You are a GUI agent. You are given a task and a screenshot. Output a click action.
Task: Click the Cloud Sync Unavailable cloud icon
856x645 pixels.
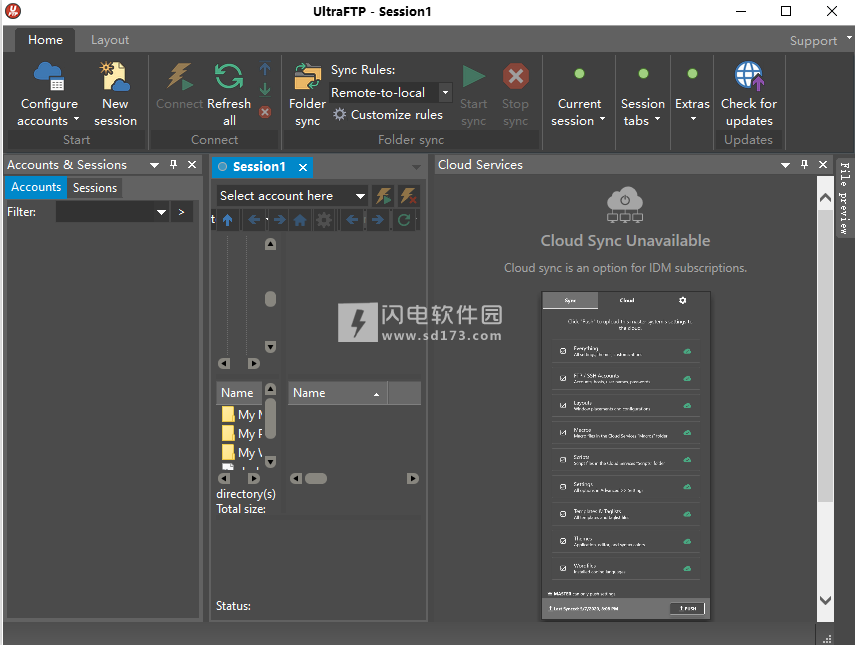[x=625, y=205]
